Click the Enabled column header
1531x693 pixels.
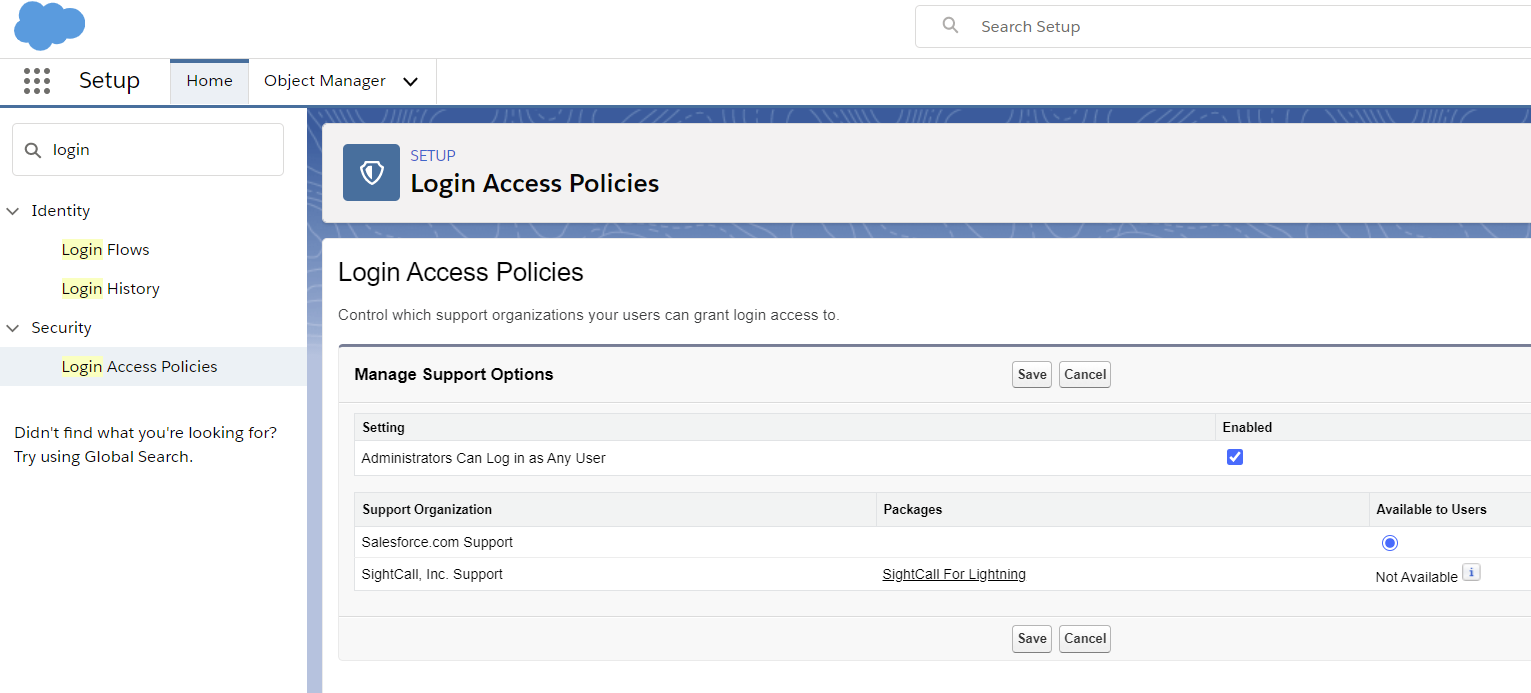1247,428
